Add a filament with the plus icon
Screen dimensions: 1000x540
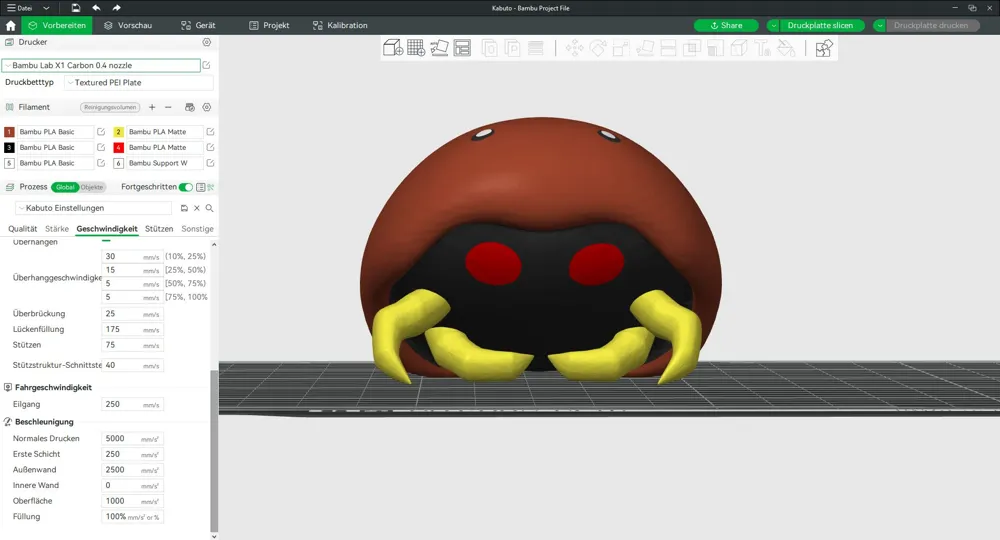click(x=152, y=107)
